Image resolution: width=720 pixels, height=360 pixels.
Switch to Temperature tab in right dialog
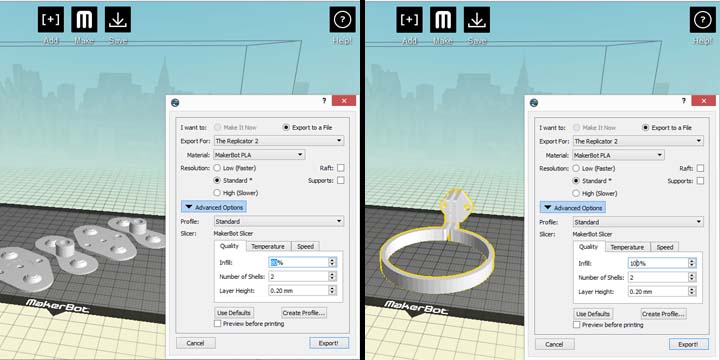(627, 248)
